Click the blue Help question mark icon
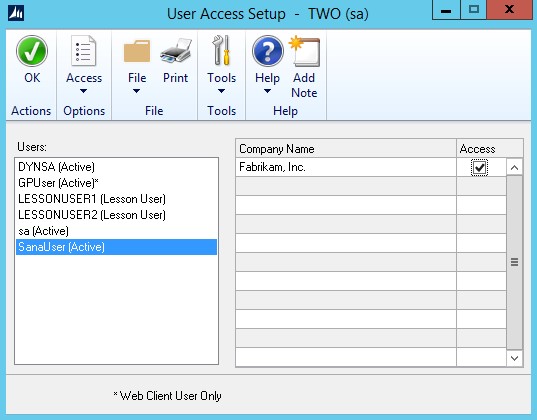537x420 pixels. 267,51
